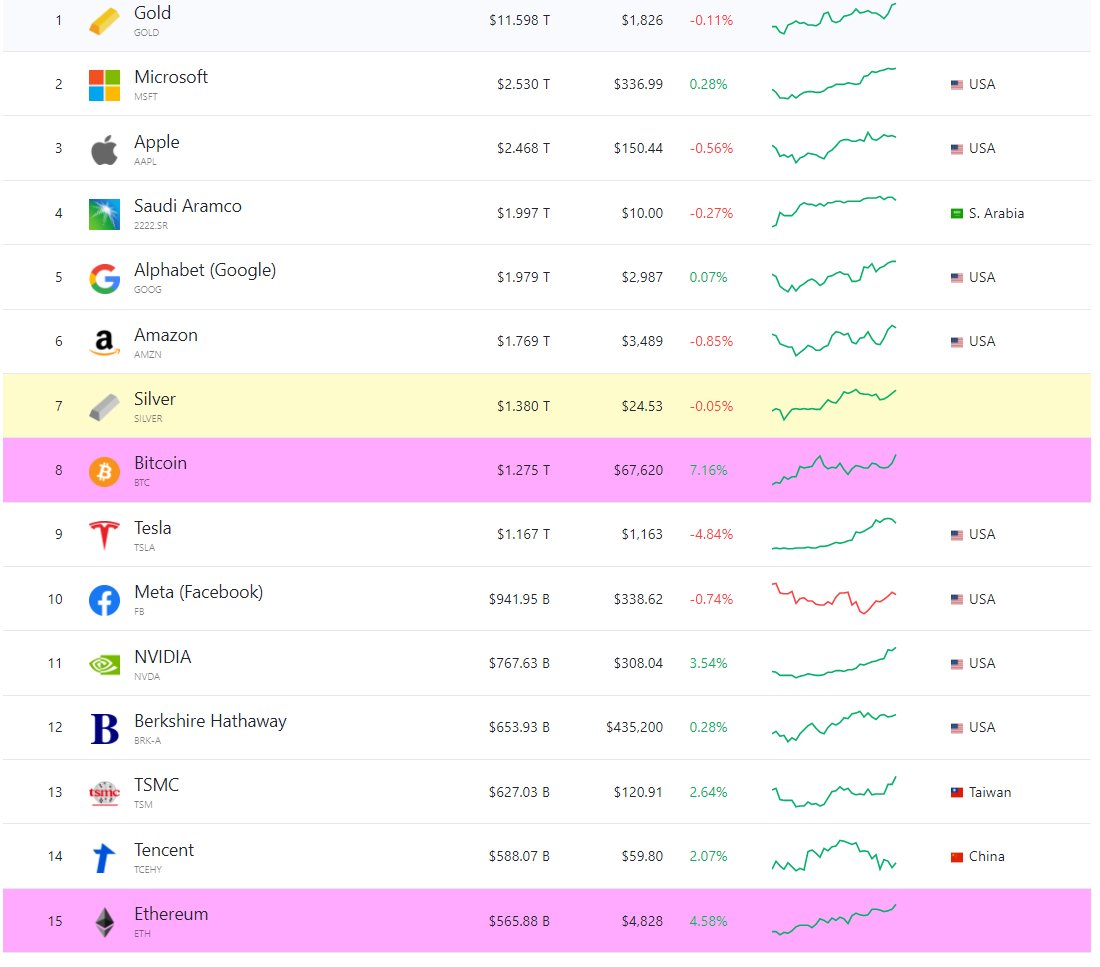Click Bitcoin daily change 7.16%

coord(708,471)
